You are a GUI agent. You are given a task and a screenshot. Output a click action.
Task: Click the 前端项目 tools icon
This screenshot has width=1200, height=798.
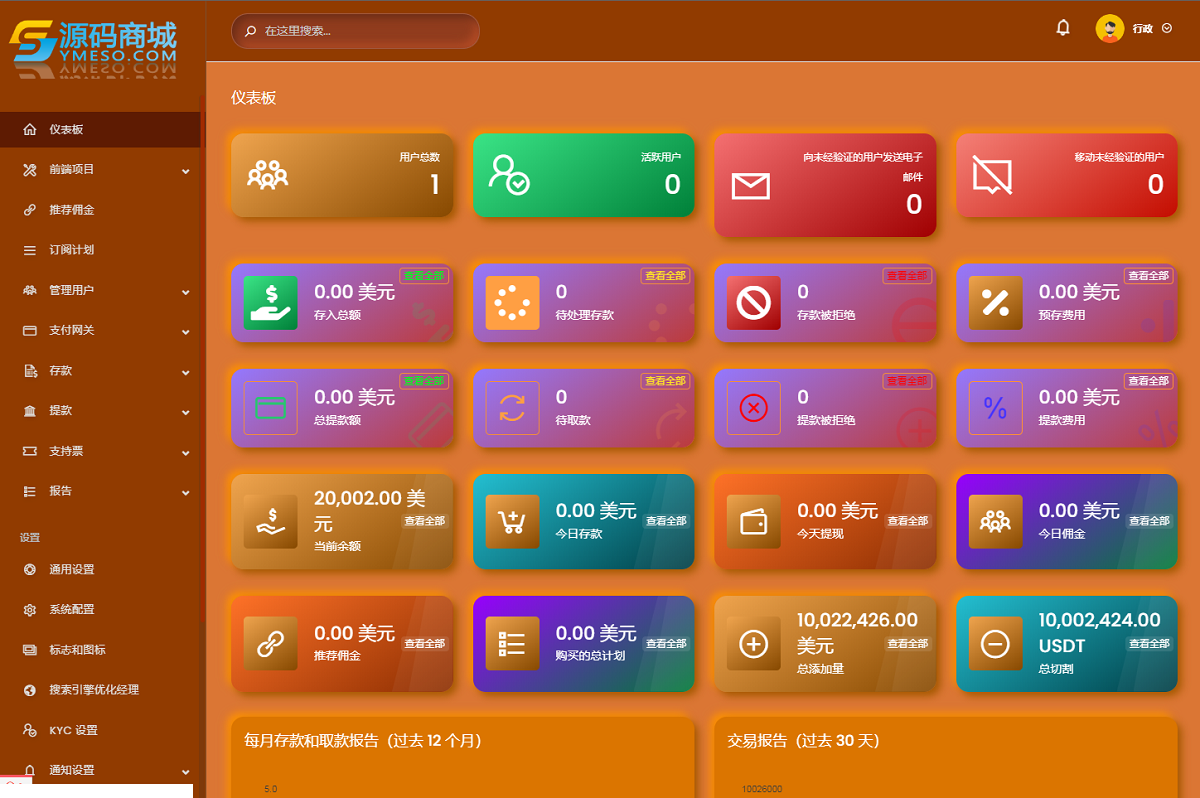click(29, 170)
